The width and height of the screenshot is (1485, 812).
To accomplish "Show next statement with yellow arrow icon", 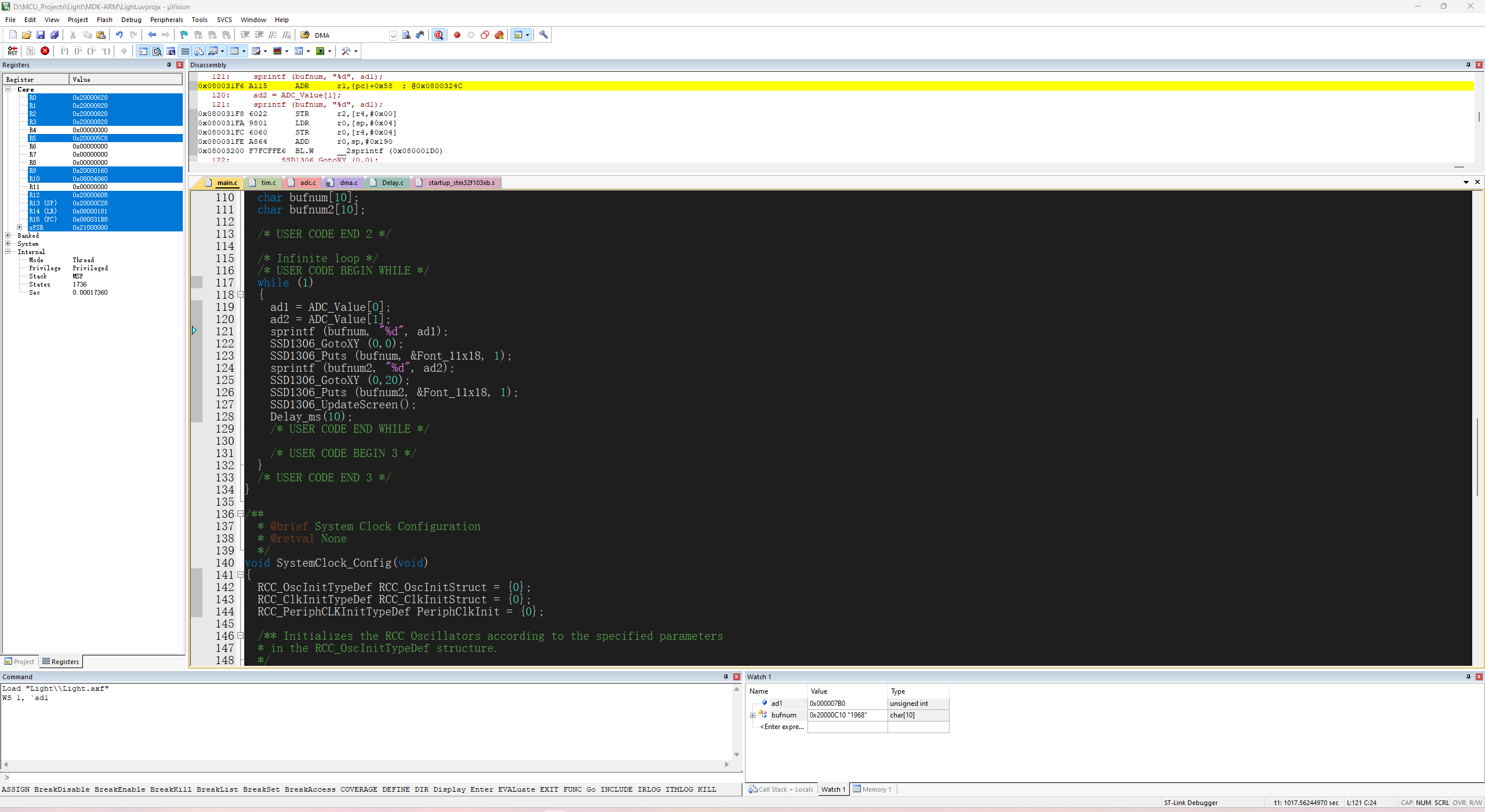I will (124, 51).
